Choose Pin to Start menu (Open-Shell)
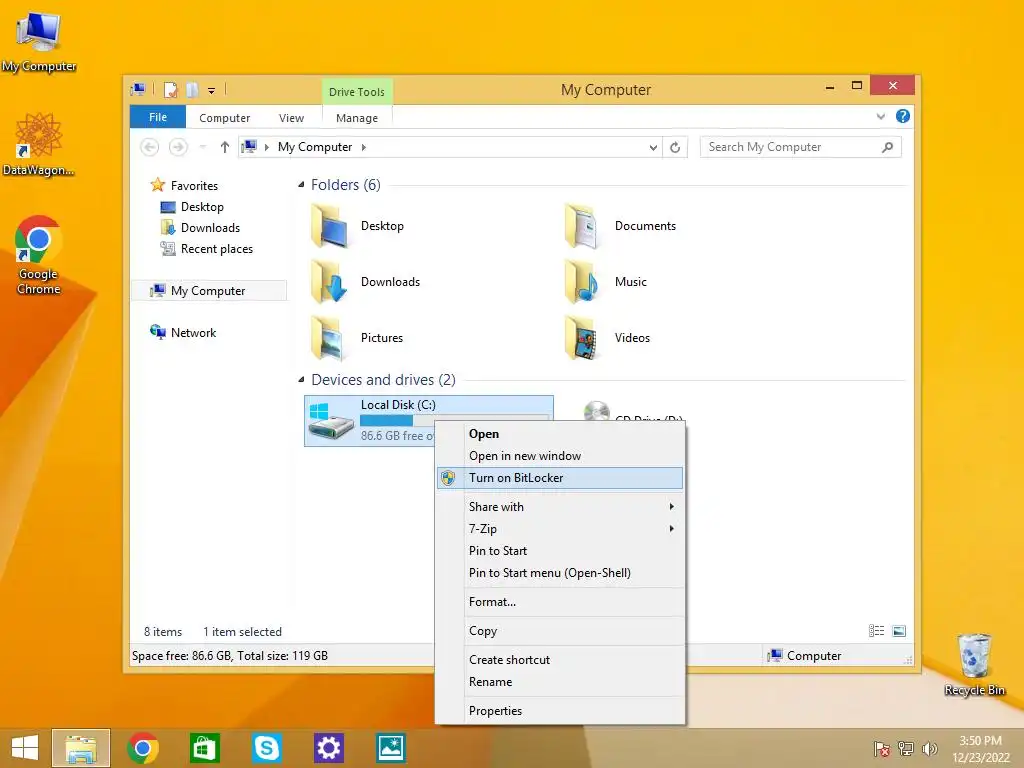This screenshot has width=1024, height=768. tap(560, 573)
